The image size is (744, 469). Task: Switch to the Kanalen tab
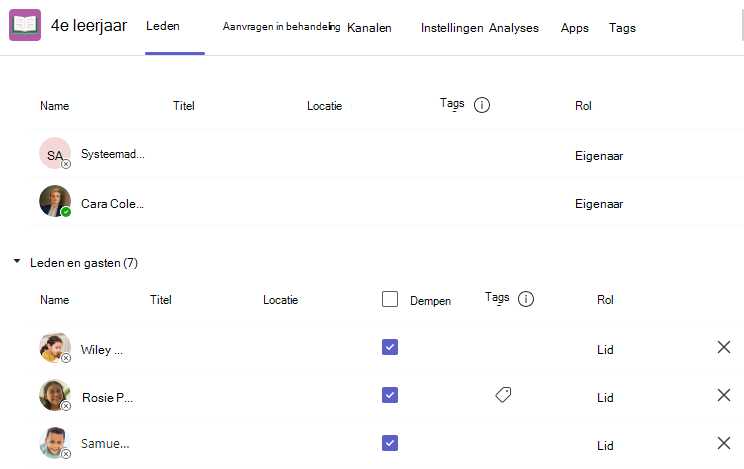369,28
